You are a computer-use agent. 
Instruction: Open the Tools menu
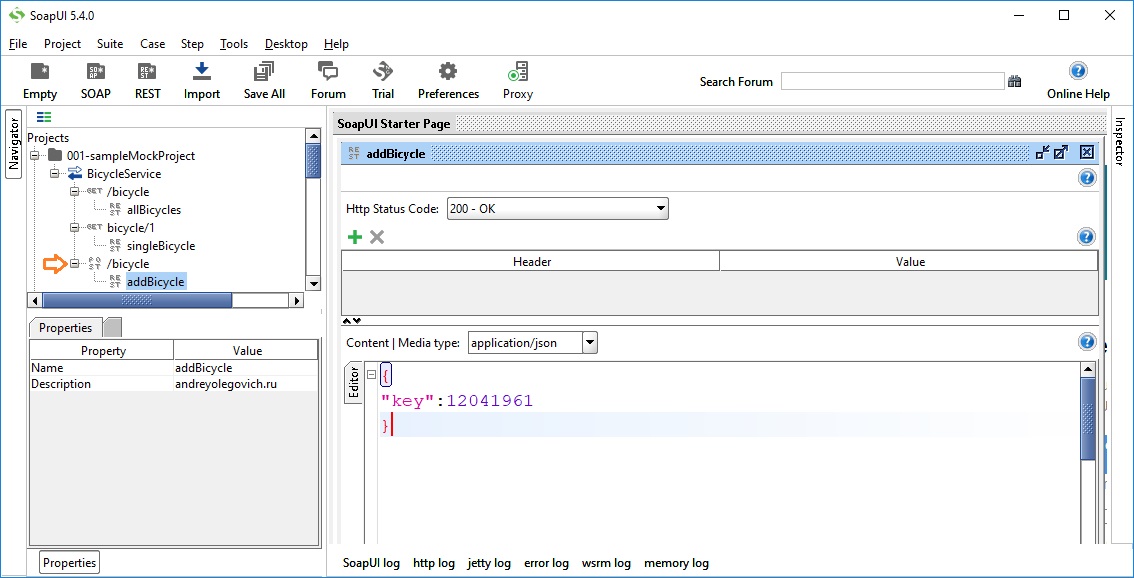(234, 44)
